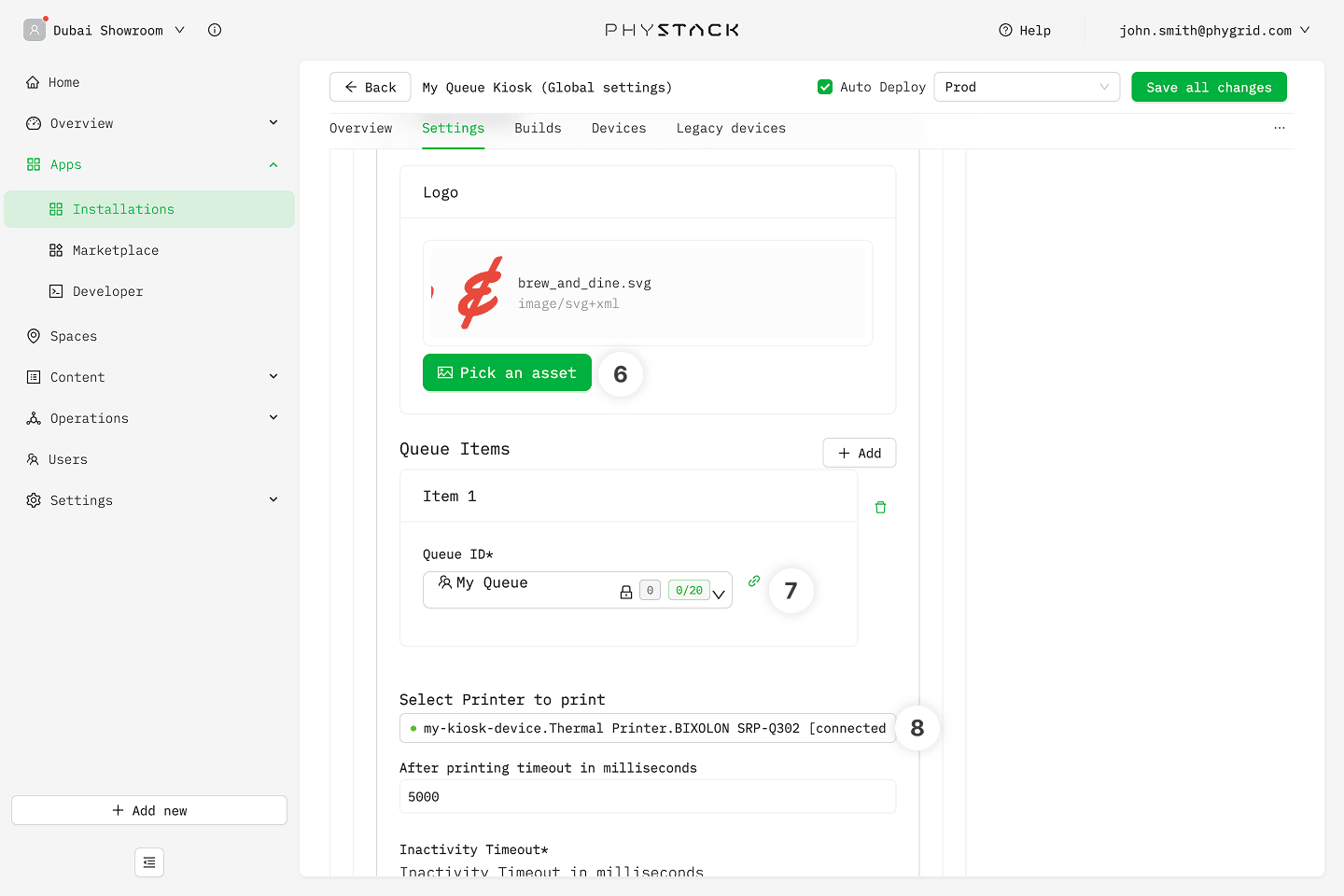Delete Item 1 with trash icon

pos(880,508)
